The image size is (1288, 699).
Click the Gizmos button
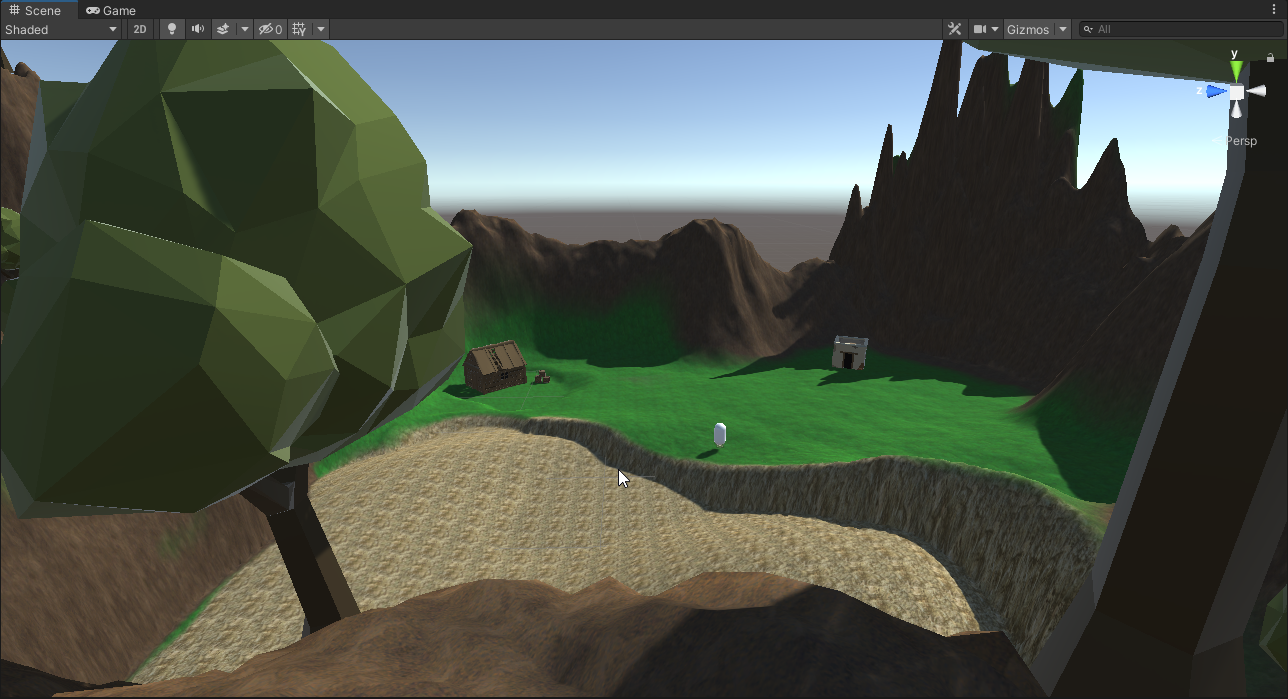pos(1030,29)
